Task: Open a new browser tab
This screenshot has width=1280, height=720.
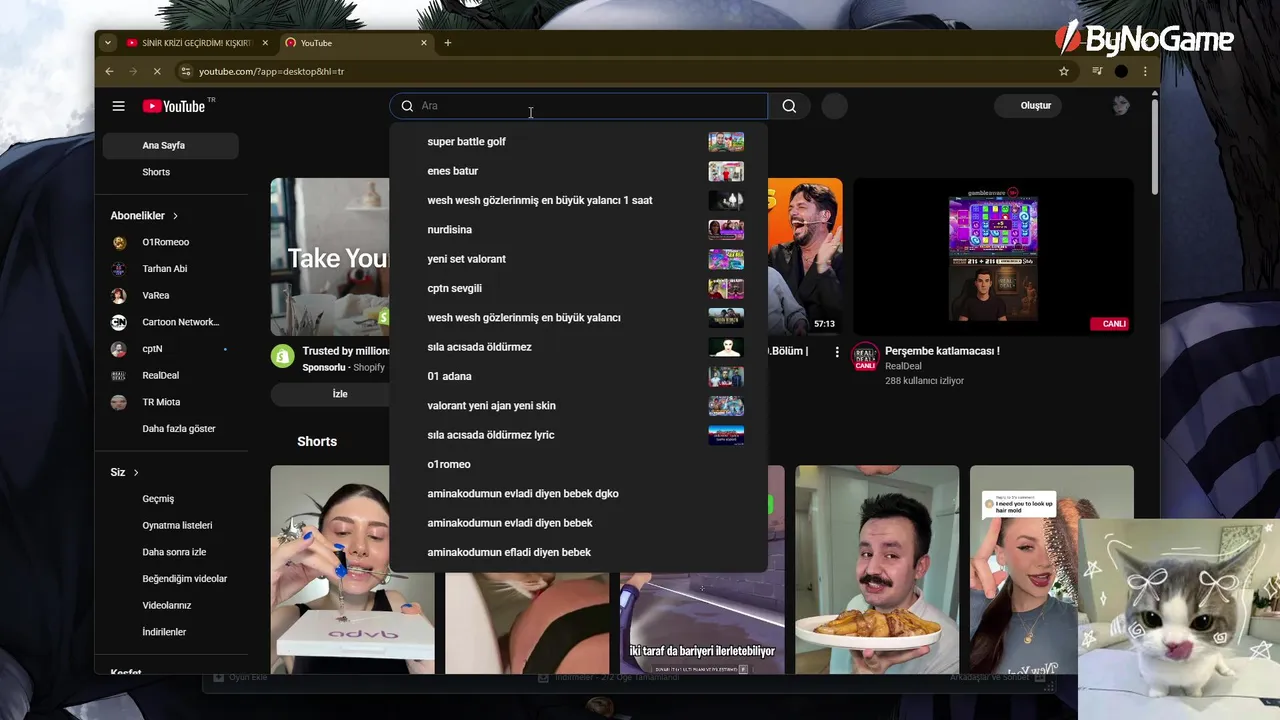Action: pyautogui.click(x=448, y=43)
